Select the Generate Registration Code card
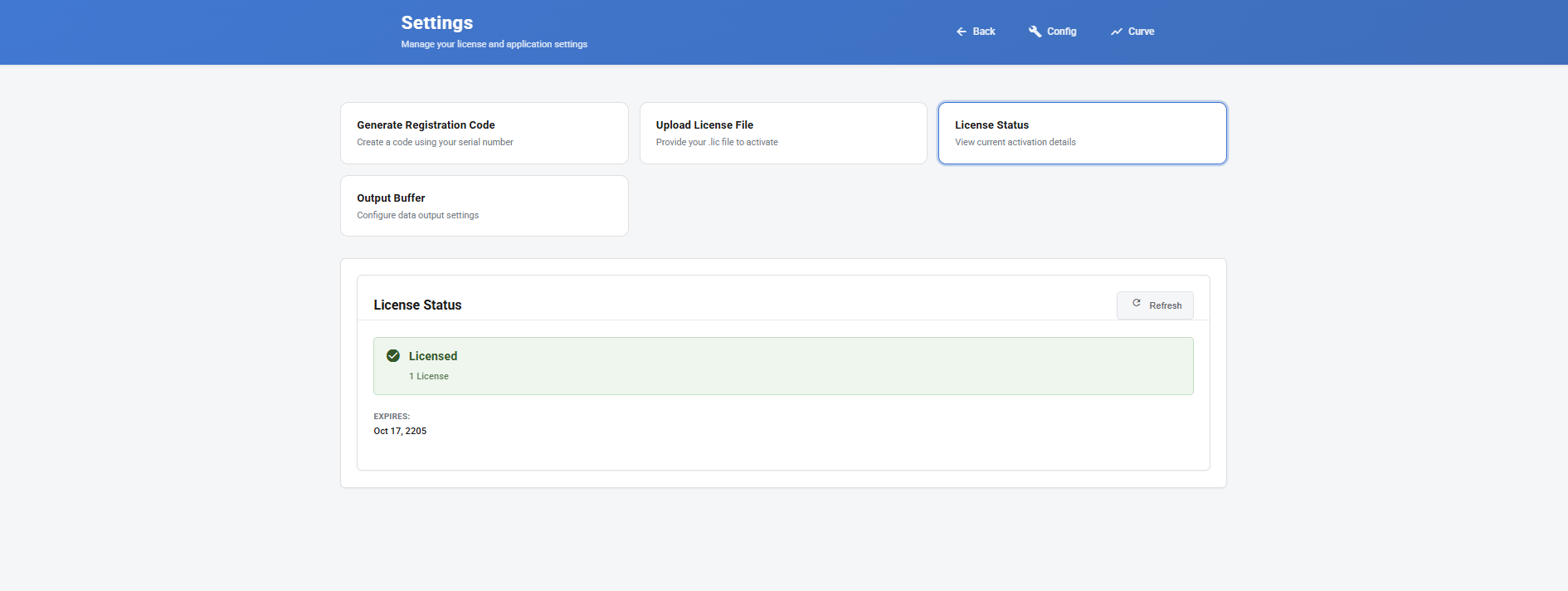 (x=485, y=133)
